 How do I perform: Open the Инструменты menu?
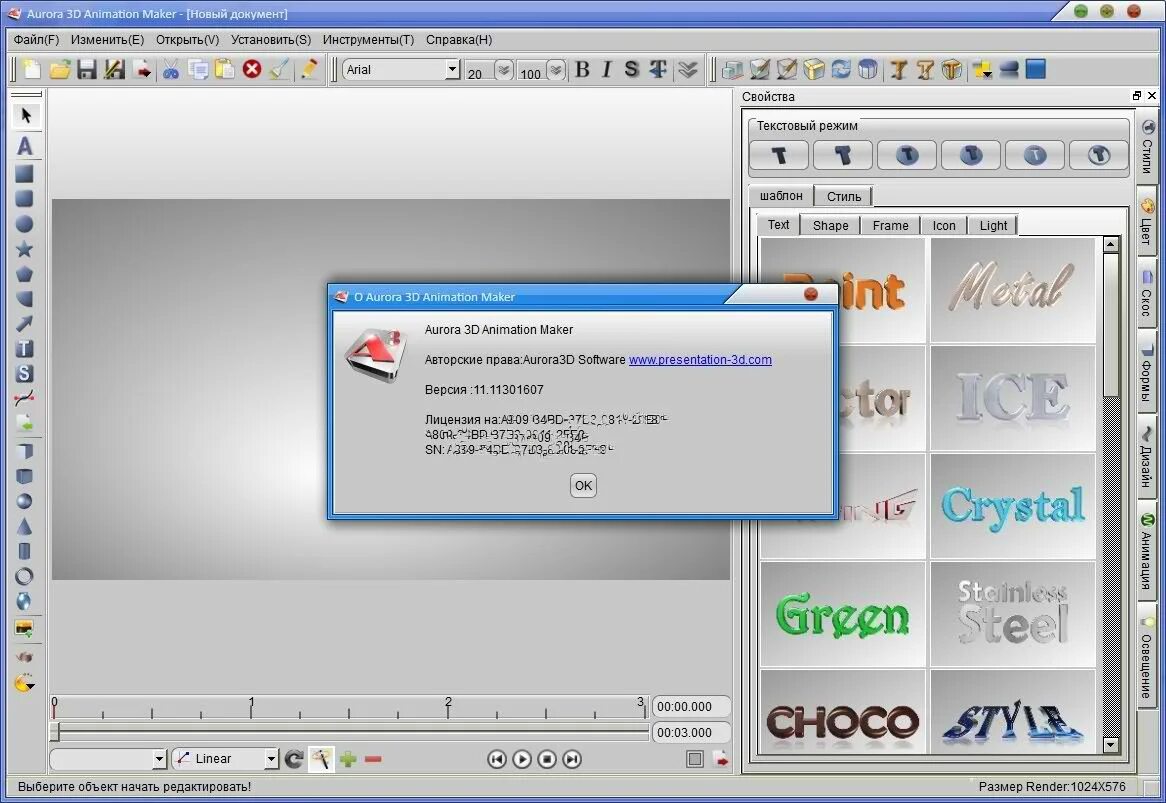368,39
